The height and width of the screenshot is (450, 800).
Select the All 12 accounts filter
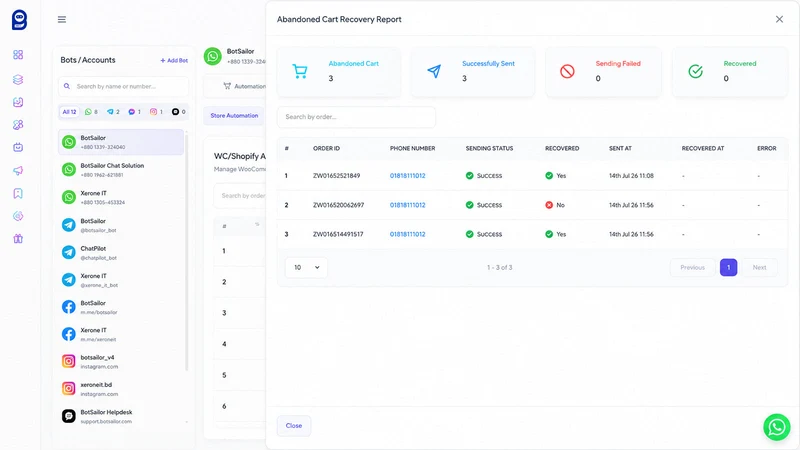[x=69, y=112]
